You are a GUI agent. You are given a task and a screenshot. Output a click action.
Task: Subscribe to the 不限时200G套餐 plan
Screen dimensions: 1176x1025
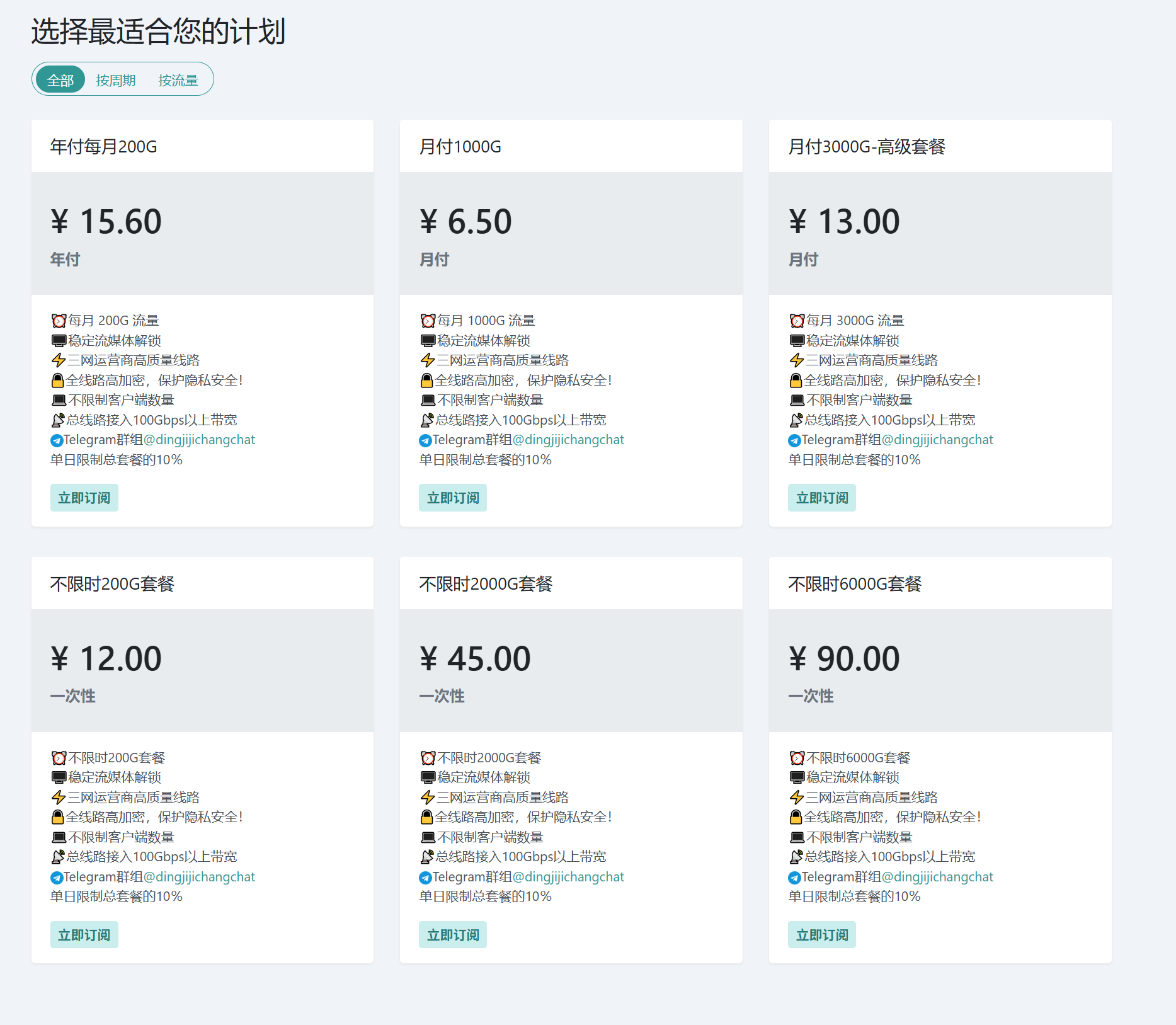84,935
